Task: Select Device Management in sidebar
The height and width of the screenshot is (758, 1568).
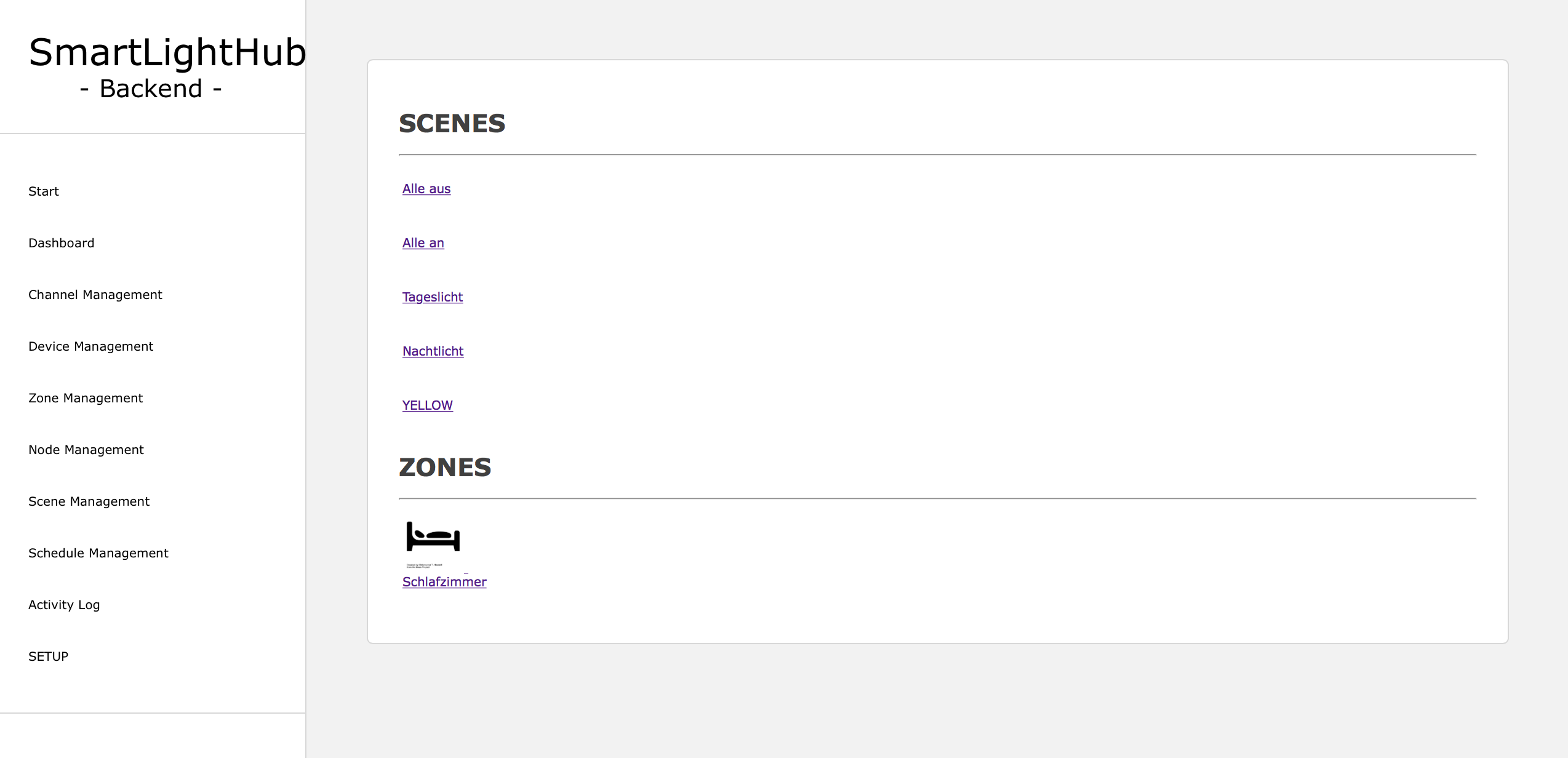Action: [x=91, y=346]
